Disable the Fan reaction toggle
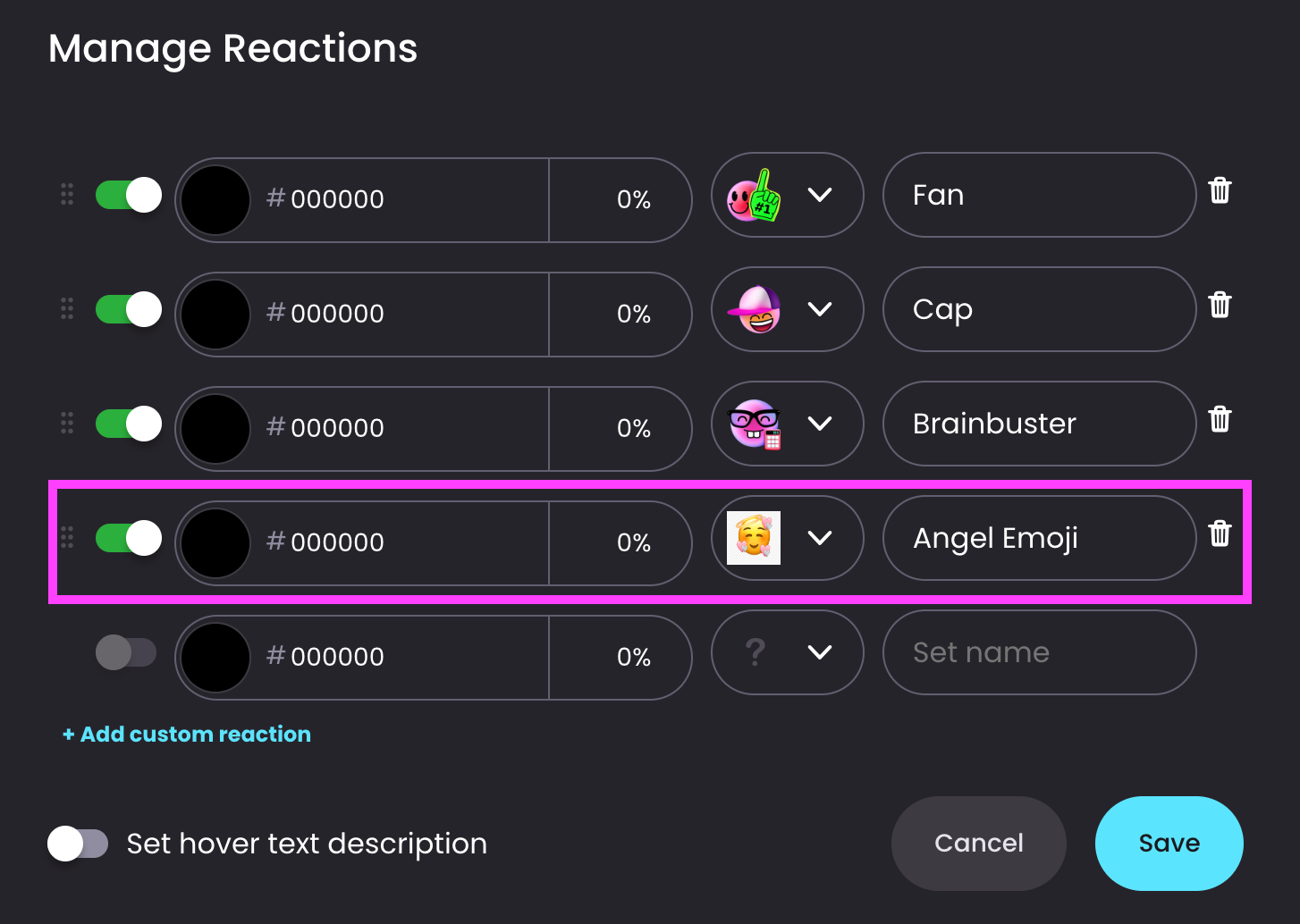Image resolution: width=1300 pixels, height=924 pixels. click(129, 195)
